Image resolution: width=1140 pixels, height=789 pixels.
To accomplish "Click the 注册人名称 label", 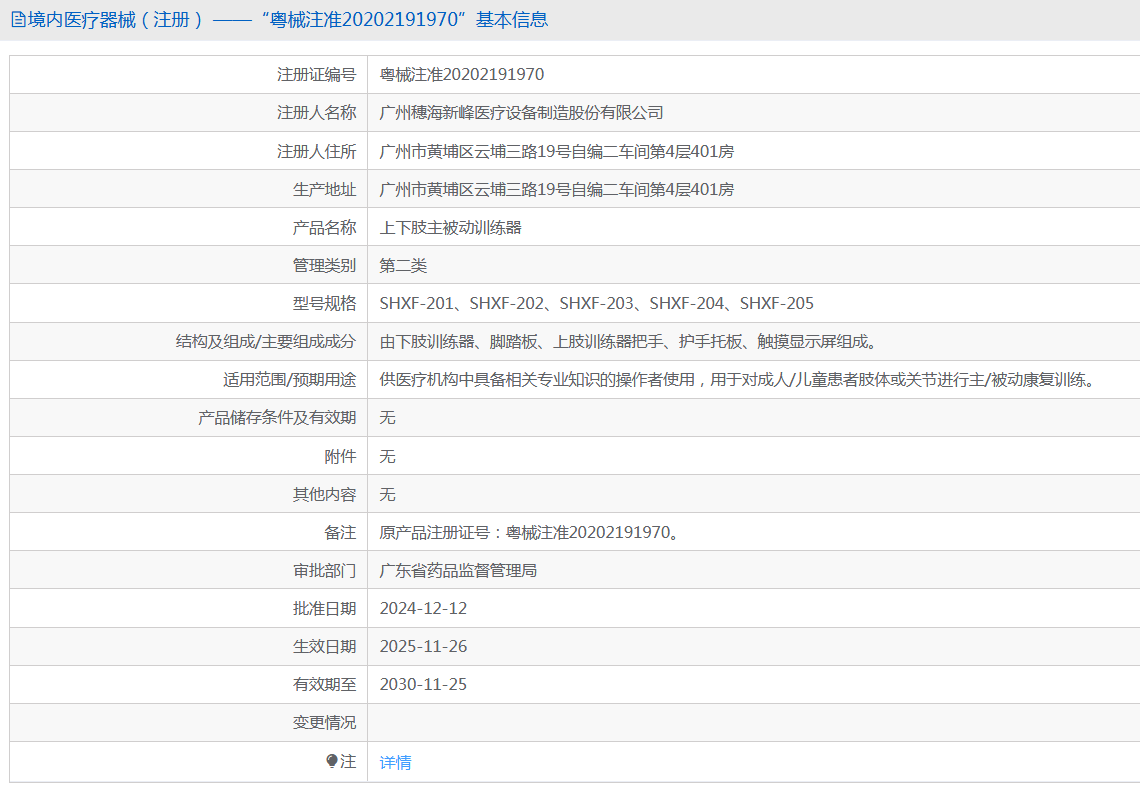I will tap(317, 113).
